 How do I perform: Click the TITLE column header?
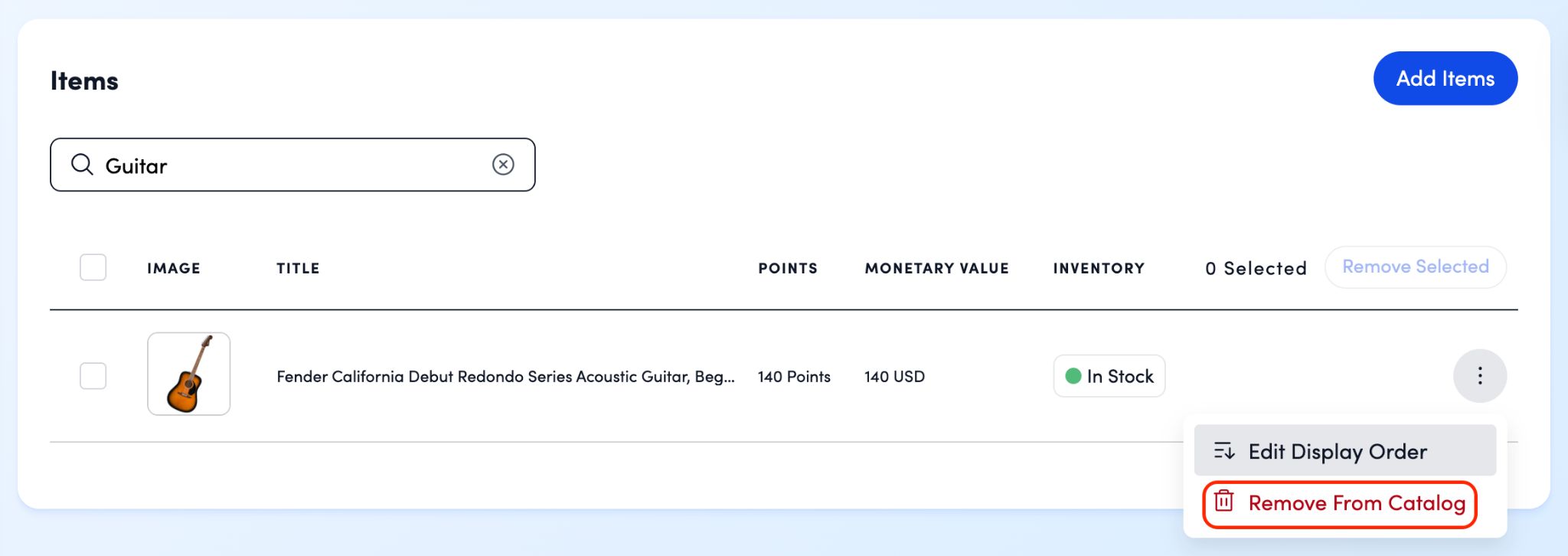(298, 269)
